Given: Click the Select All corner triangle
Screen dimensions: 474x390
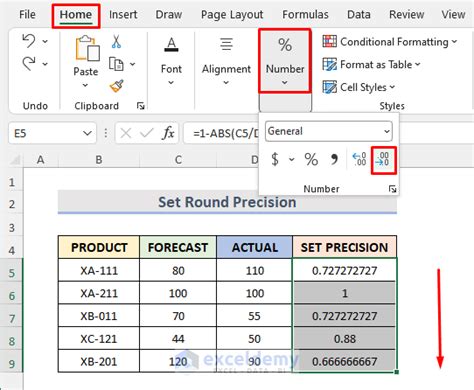Looking at the screenshot, I should click(15, 160).
